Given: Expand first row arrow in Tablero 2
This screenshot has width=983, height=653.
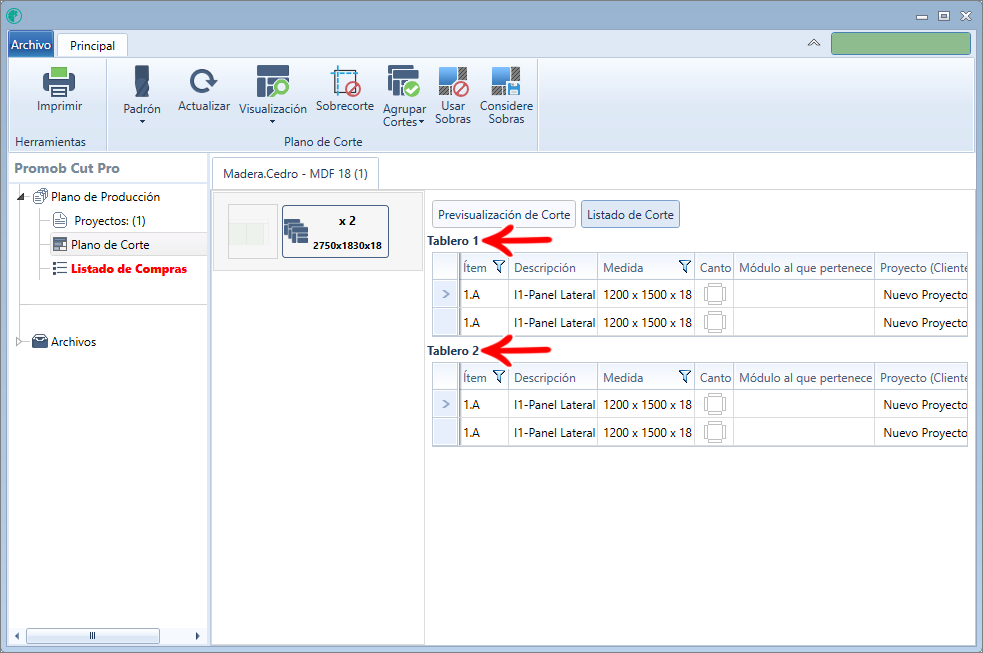Looking at the screenshot, I should point(446,404).
